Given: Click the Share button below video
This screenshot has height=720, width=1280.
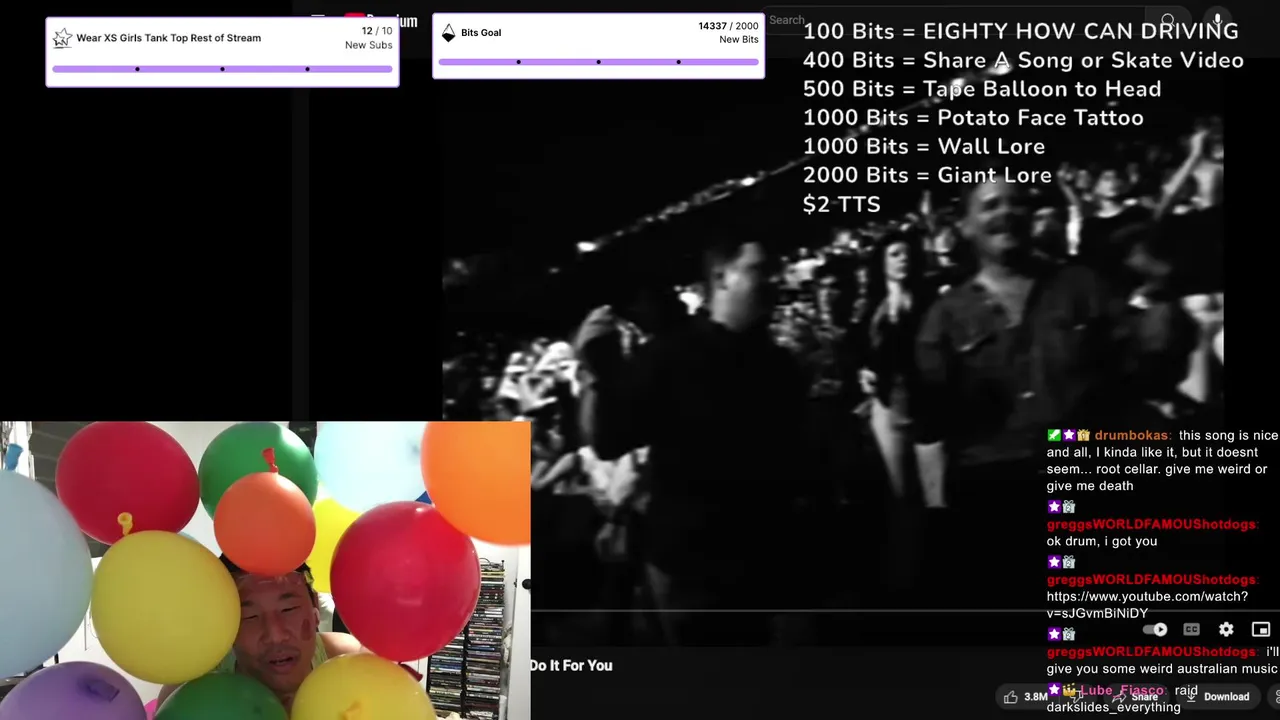Looking at the screenshot, I should [x=1136, y=697].
